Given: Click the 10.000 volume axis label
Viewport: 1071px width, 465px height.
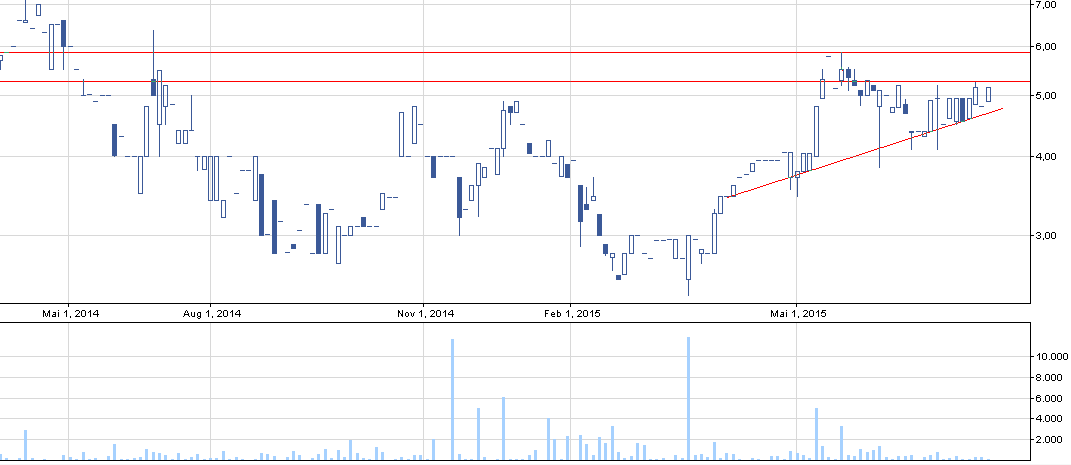Looking at the screenshot, I should (1052, 357).
